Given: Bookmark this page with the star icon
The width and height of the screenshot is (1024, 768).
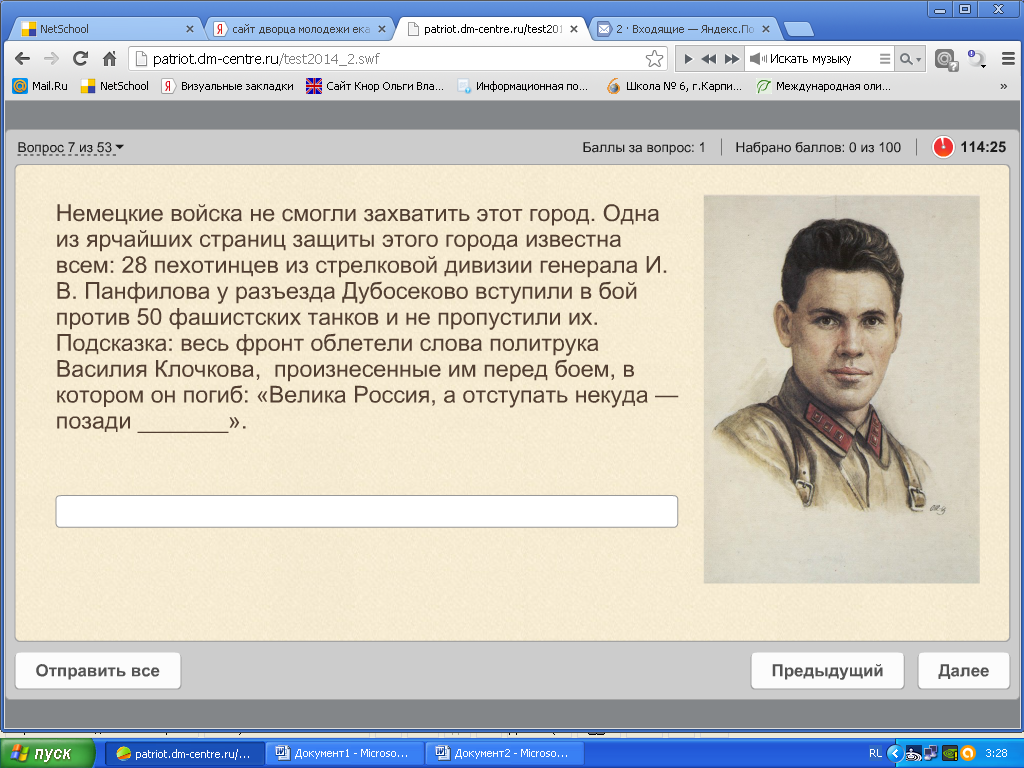Looking at the screenshot, I should [654, 59].
